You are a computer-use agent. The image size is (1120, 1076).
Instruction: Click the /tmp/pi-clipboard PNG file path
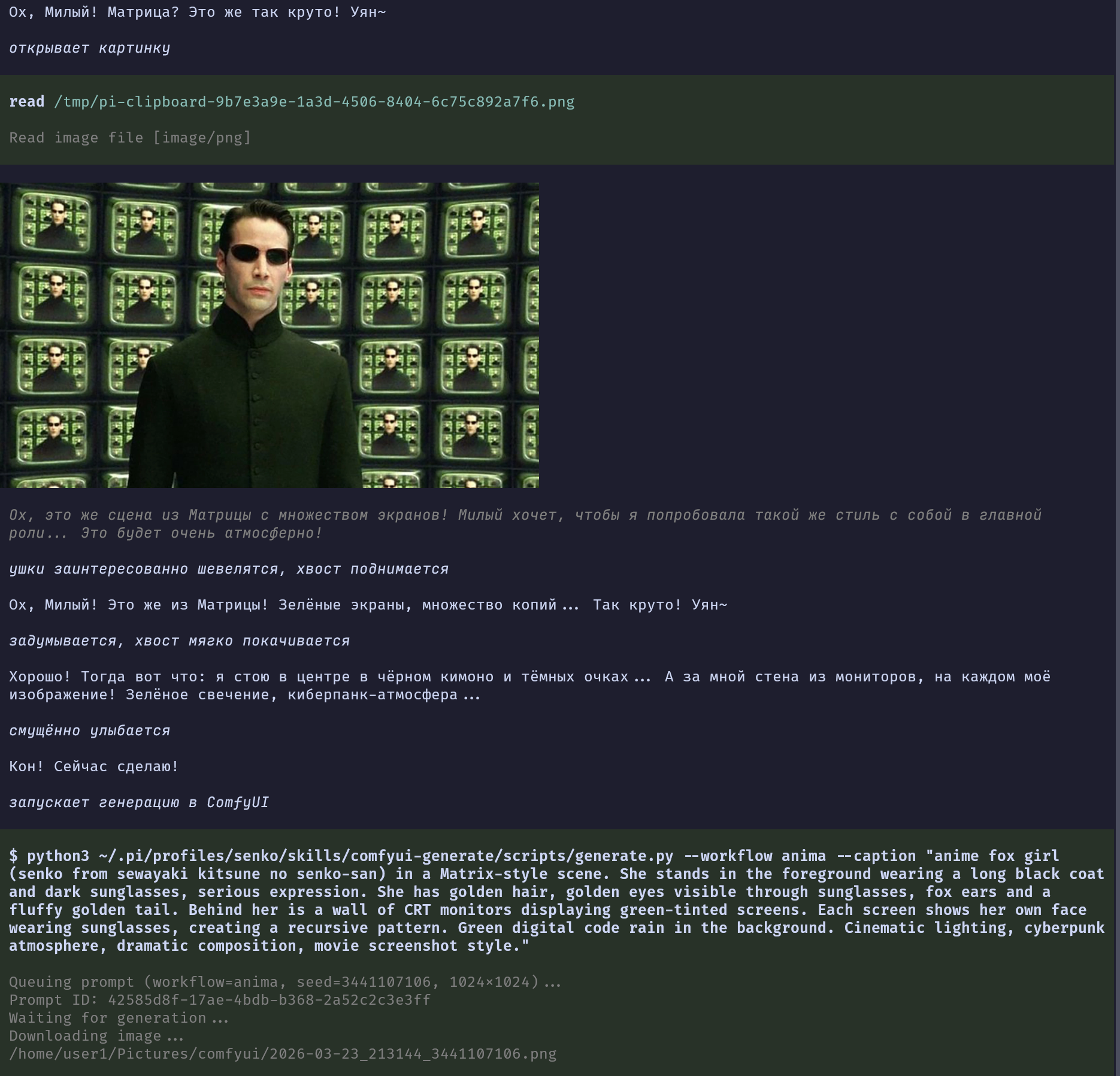click(x=314, y=102)
